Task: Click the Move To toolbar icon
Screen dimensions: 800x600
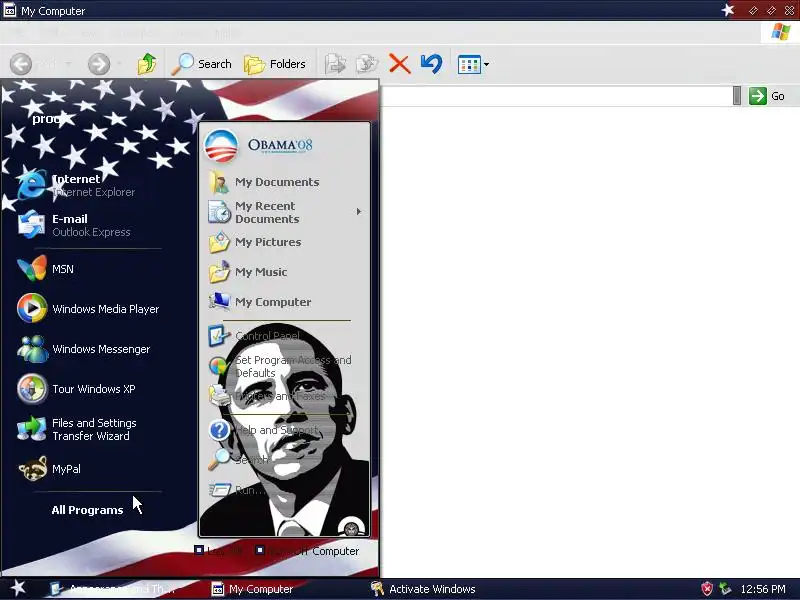Action: click(335, 64)
